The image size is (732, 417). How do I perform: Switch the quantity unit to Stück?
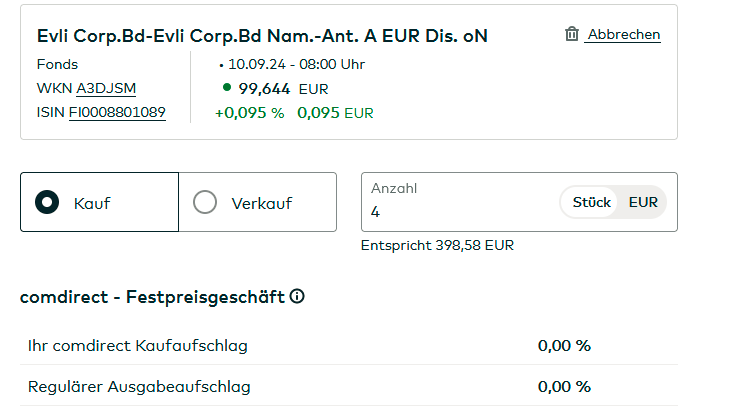[591, 202]
